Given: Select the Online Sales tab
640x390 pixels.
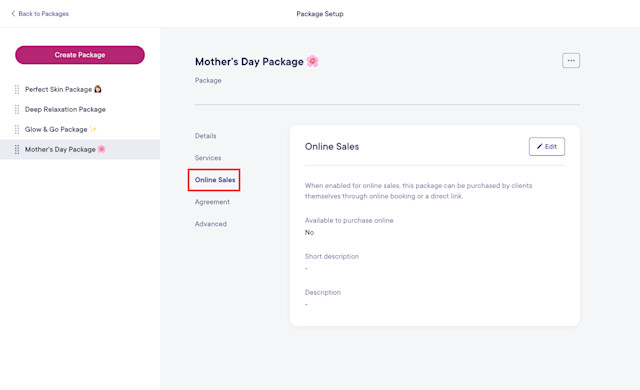Looking at the screenshot, I should coord(215,180).
